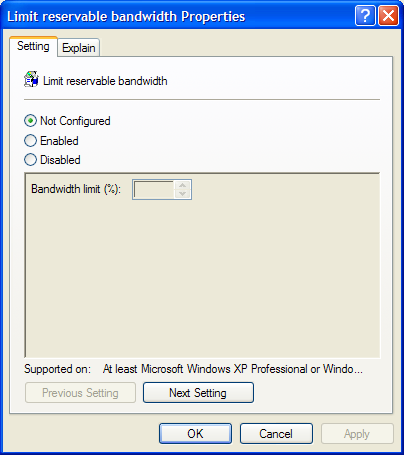Click the Help question mark button
This screenshot has height=455, width=404.
point(365,15)
